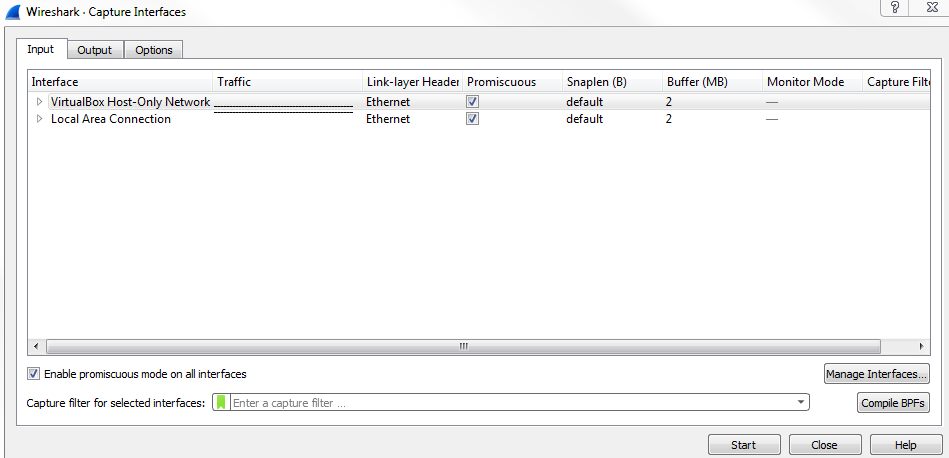This screenshot has width=949, height=458.
Task: Open the capture filter dropdown arrow
Action: [x=801, y=402]
